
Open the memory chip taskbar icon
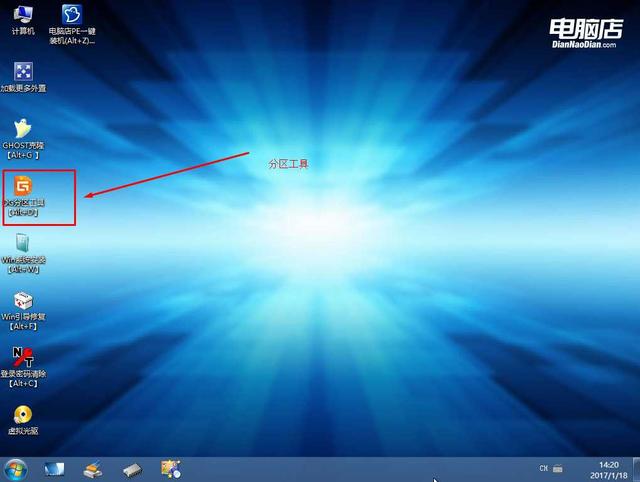tap(132, 470)
